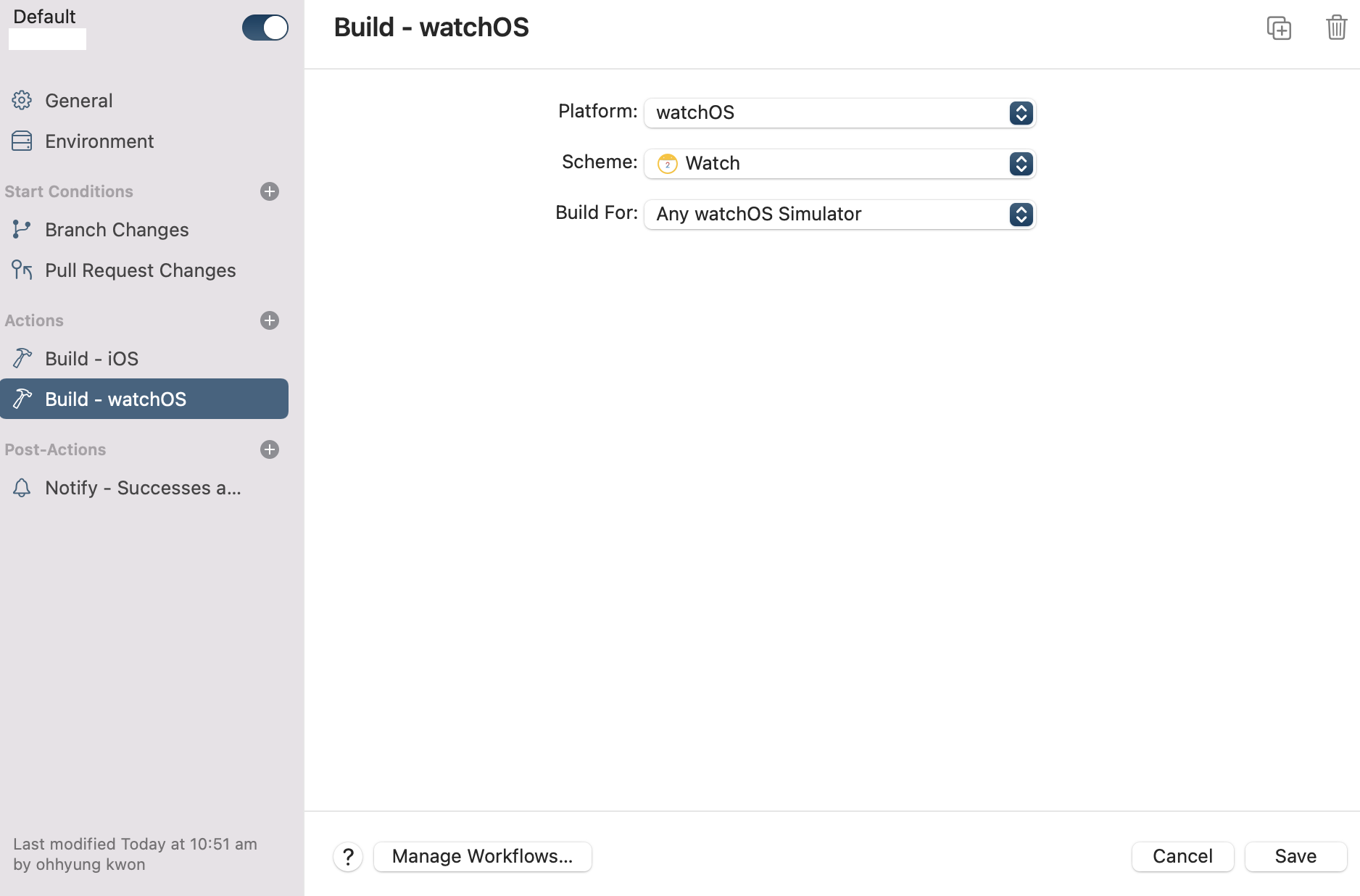Click the Environment sidebar icon
The width and height of the screenshot is (1360, 896).
tap(22, 141)
